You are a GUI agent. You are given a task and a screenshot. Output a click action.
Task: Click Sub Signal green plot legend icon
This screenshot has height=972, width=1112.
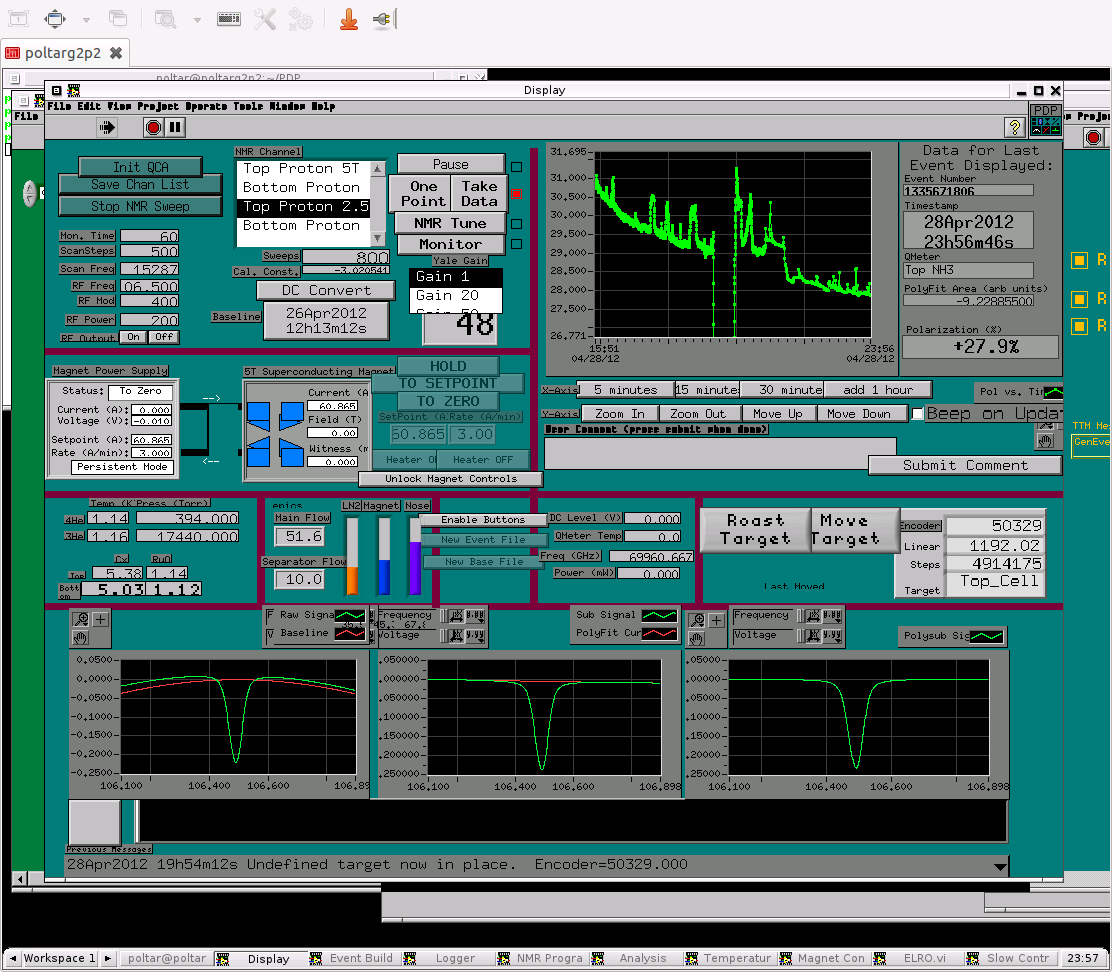pos(659,615)
